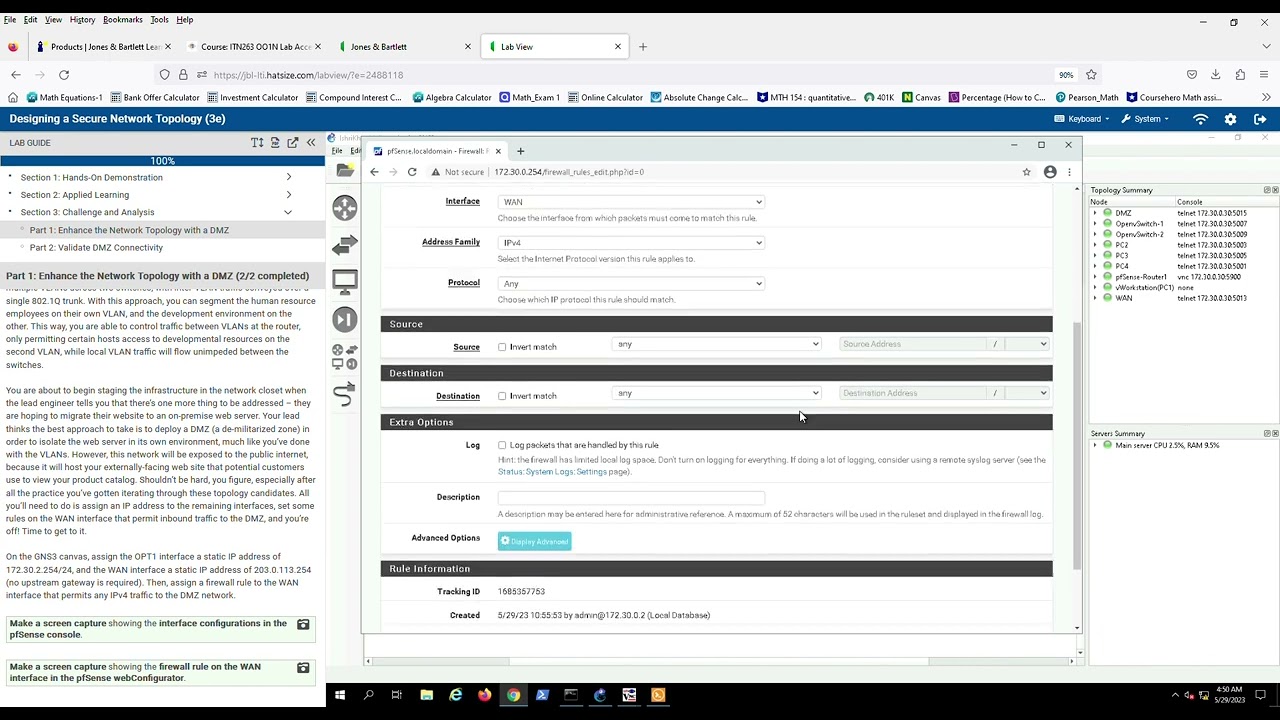Click lab guide text size icon
The image size is (1280, 720).
pyautogui.click(x=257, y=143)
